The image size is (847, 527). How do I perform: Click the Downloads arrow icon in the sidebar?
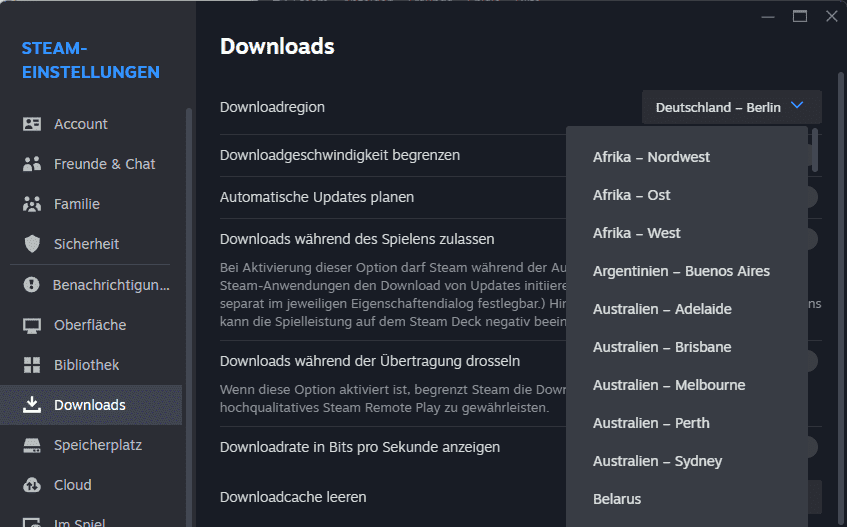click(32, 405)
